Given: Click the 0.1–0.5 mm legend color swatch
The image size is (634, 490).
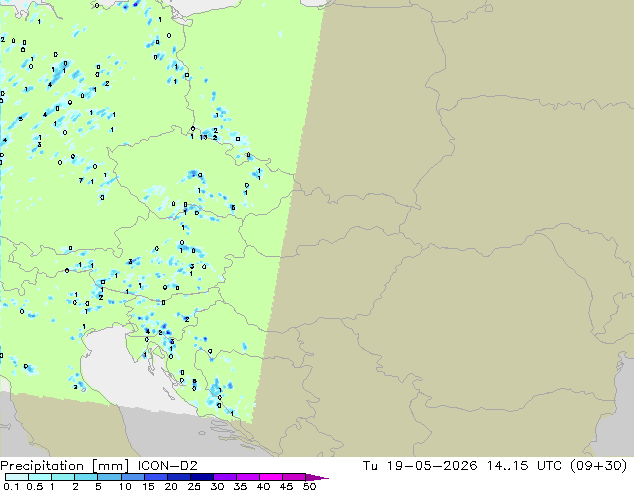Looking at the screenshot, I should click(x=17, y=477).
